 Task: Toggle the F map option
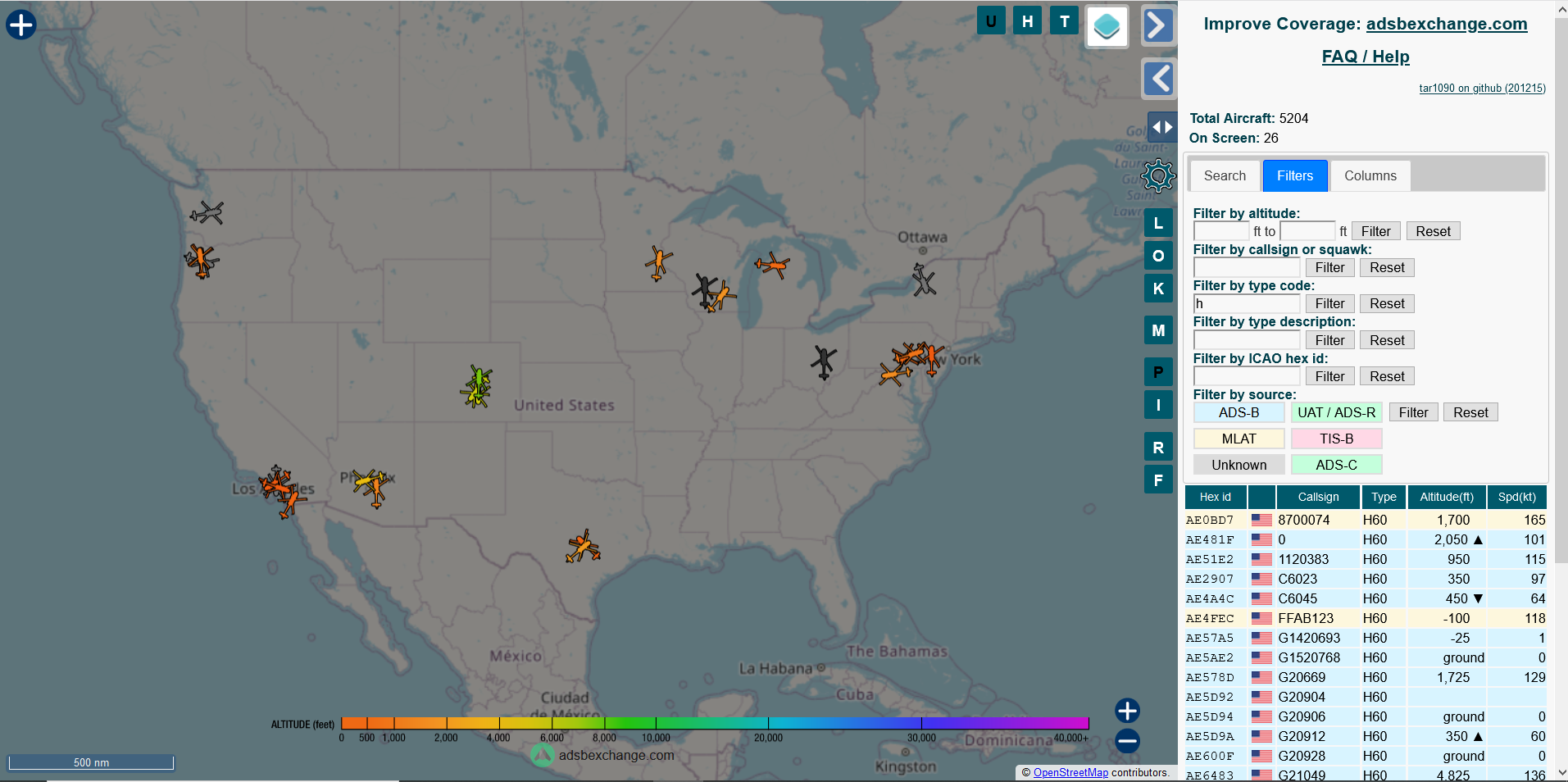click(1158, 480)
